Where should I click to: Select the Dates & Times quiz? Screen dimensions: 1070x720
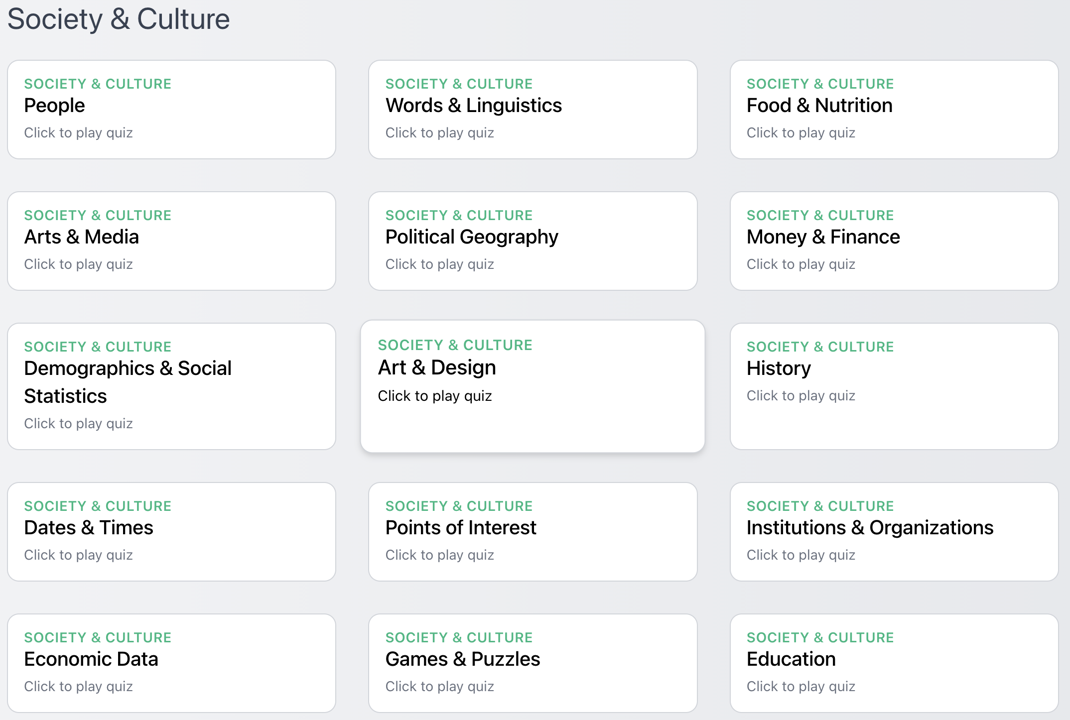171,531
